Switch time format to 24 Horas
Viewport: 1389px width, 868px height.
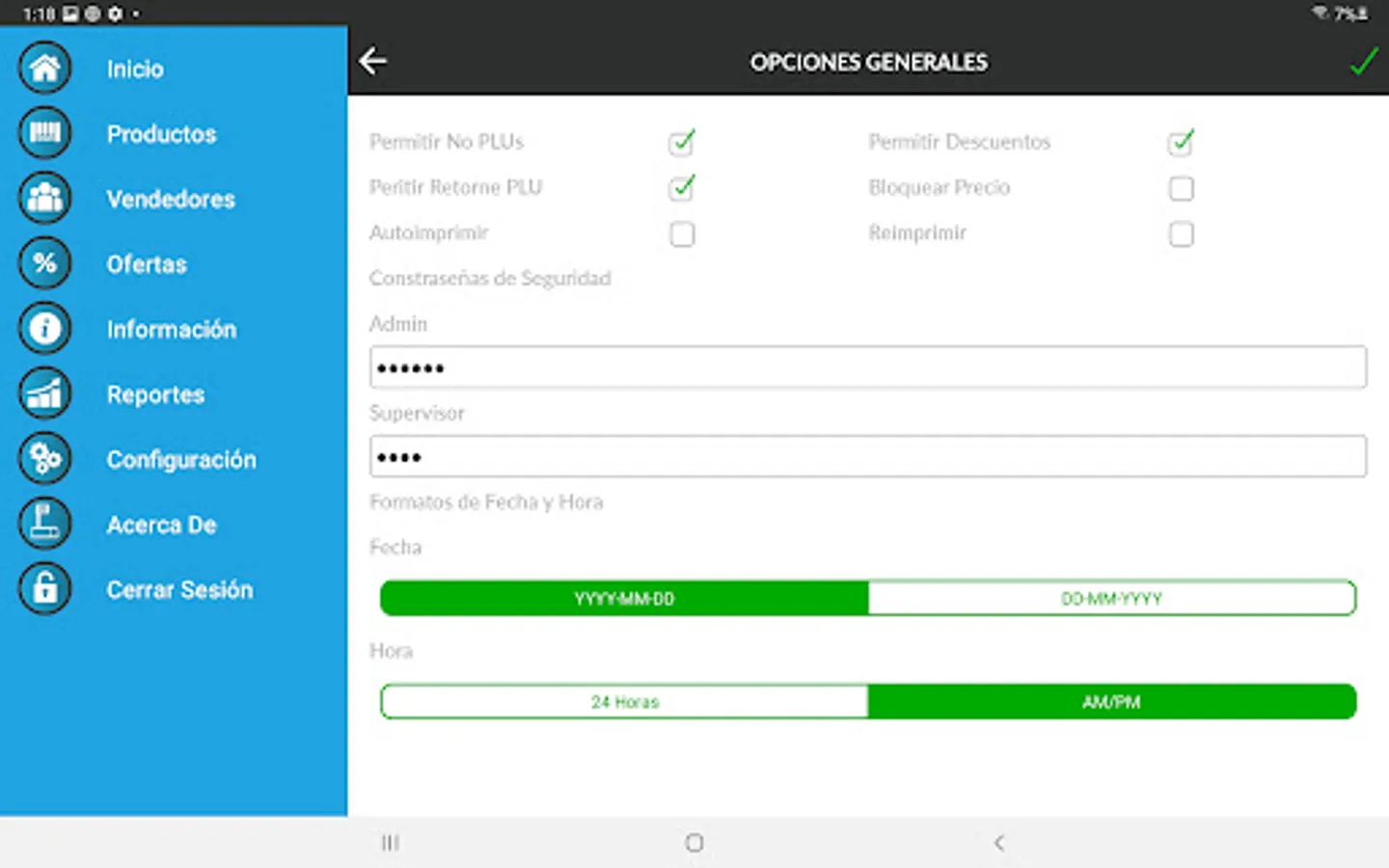(x=624, y=701)
